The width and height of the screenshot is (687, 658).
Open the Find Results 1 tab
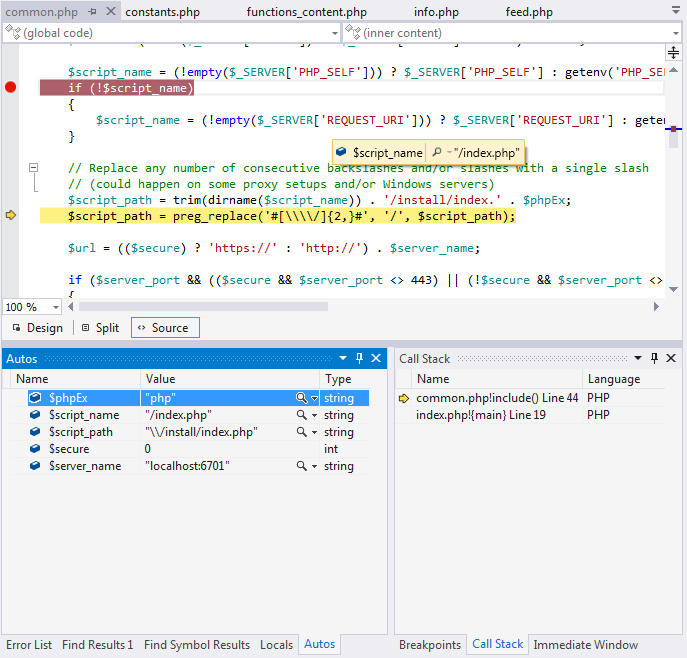[97, 645]
